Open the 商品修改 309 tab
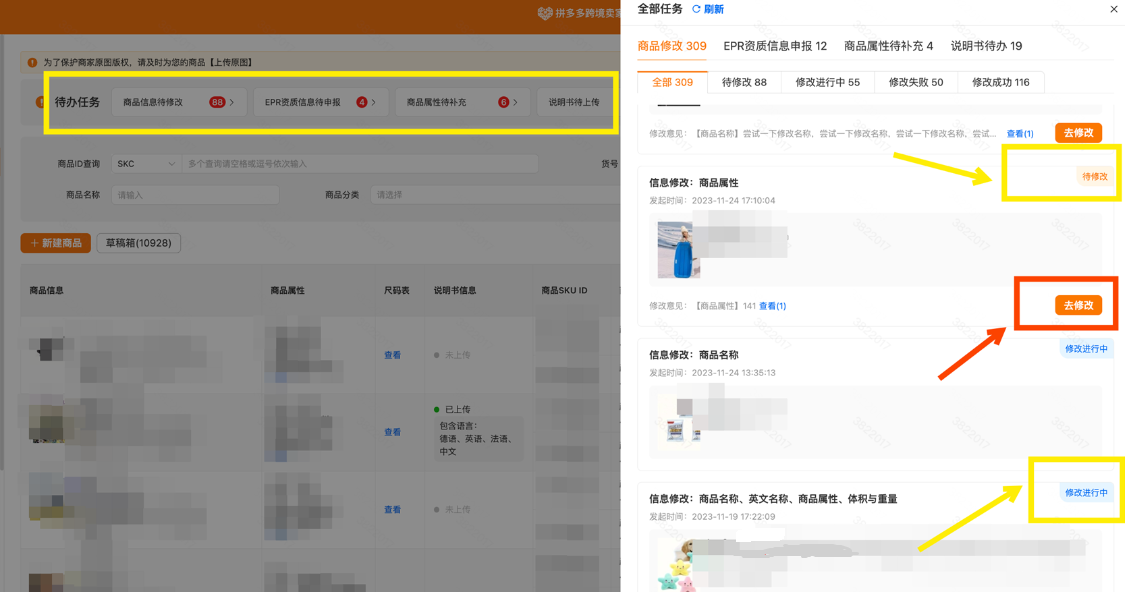The width and height of the screenshot is (1125, 592). tap(671, 46)
